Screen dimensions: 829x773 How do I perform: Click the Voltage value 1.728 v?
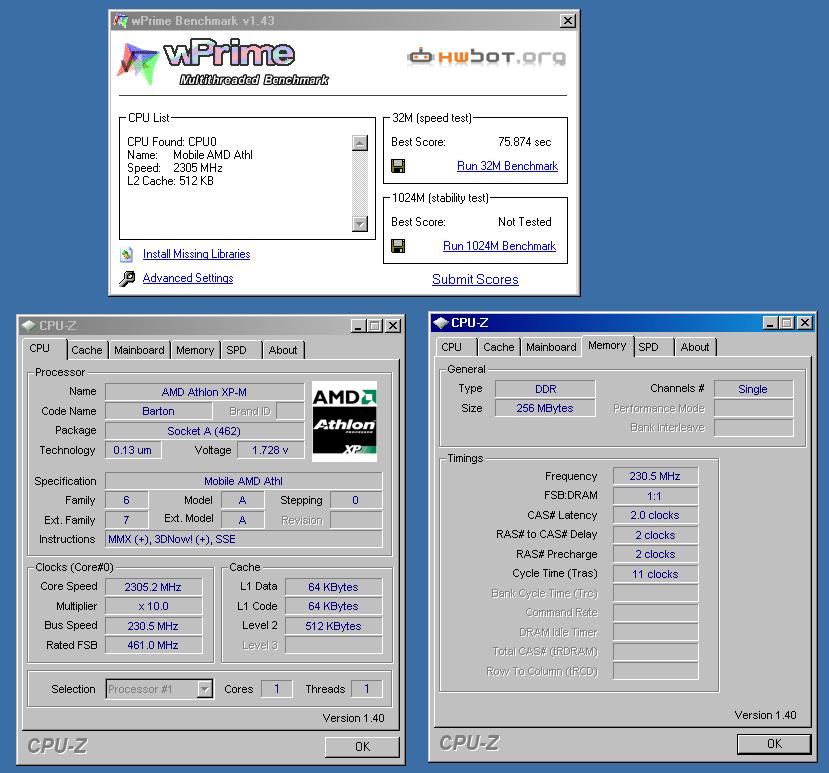click(x=270, y=450)
